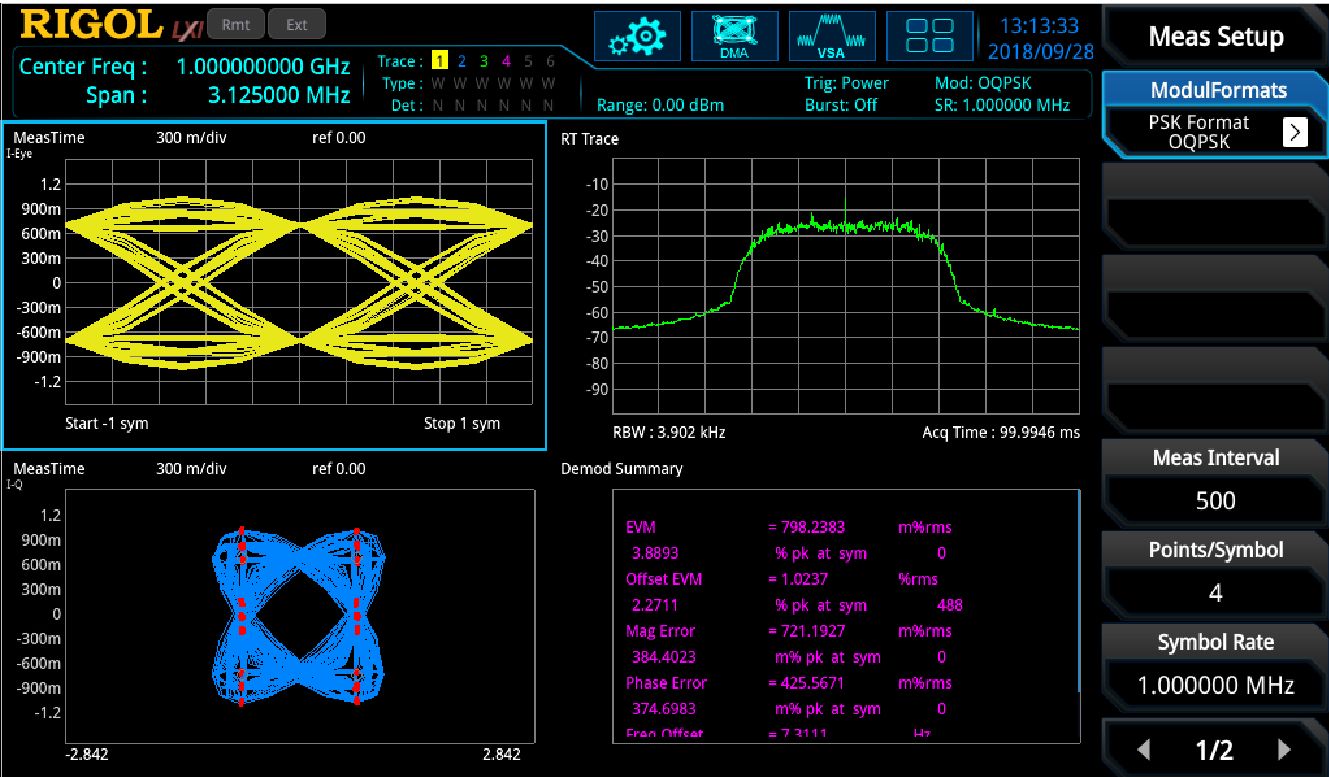Go to next menu page arrow
Viewport: 1329px width, 777px height.
click(x=1284, y=750)
